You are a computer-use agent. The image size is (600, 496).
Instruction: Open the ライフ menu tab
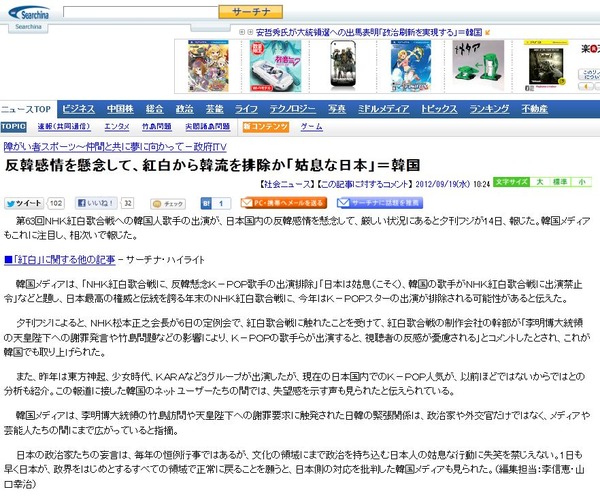click(246, 109)
